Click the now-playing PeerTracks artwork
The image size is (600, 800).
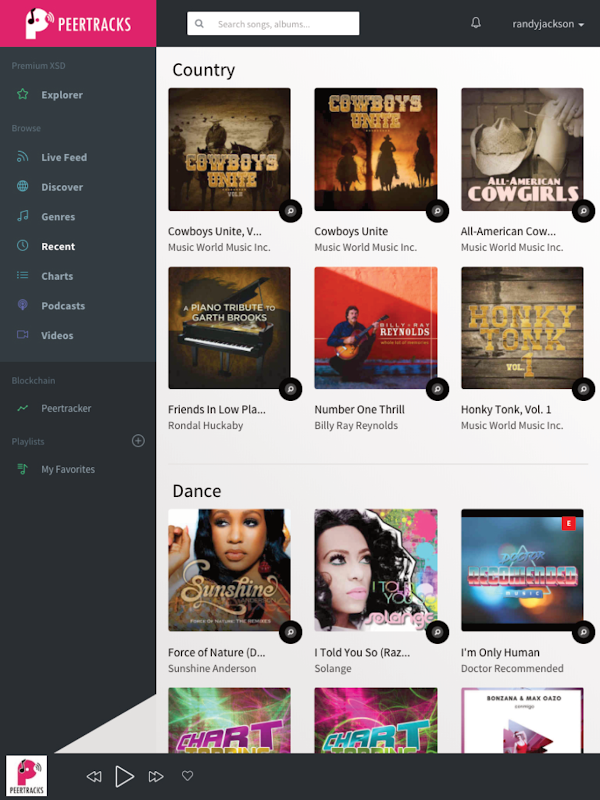(27, 776)
